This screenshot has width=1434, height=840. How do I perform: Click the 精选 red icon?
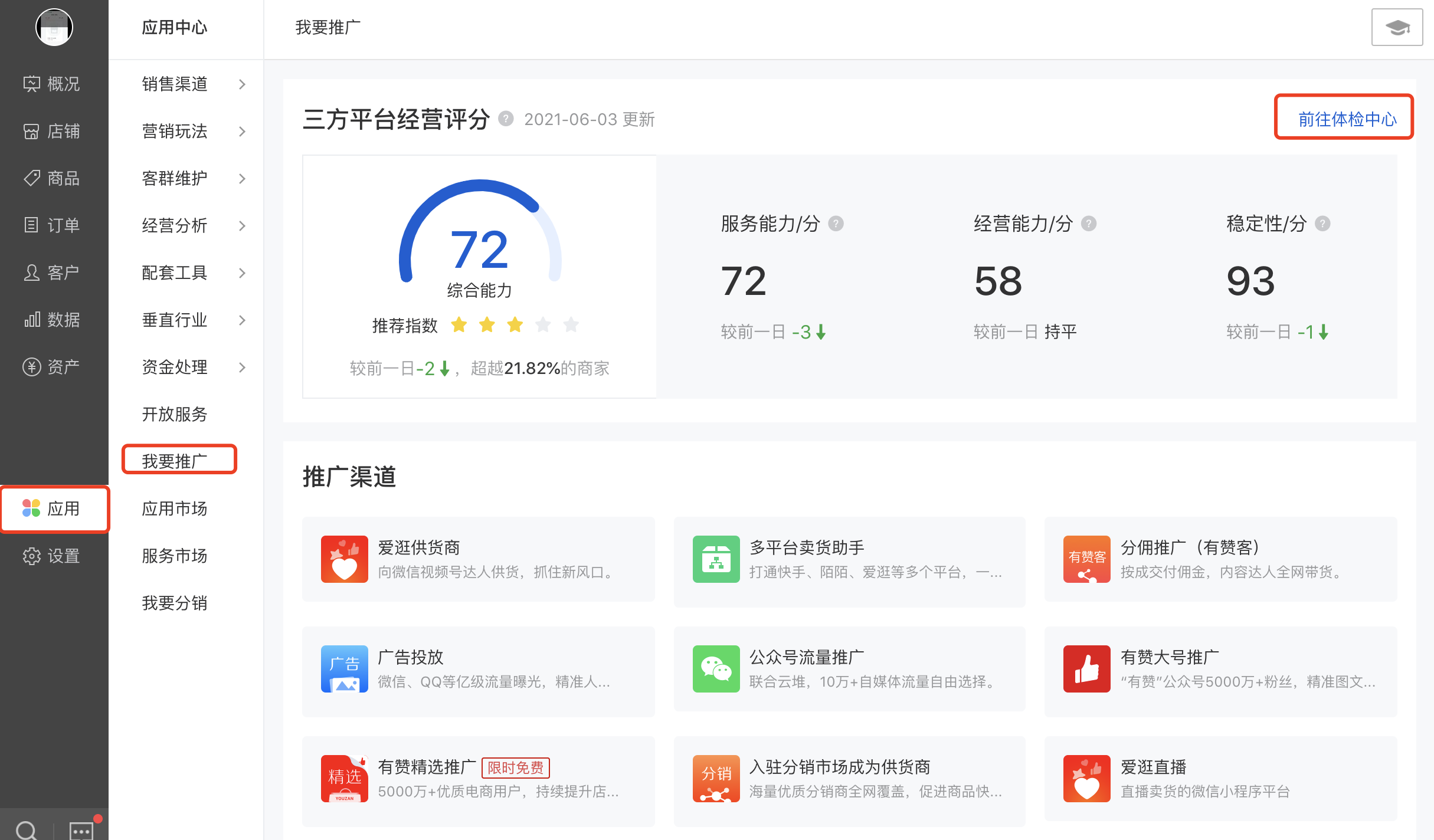(345, 779)
